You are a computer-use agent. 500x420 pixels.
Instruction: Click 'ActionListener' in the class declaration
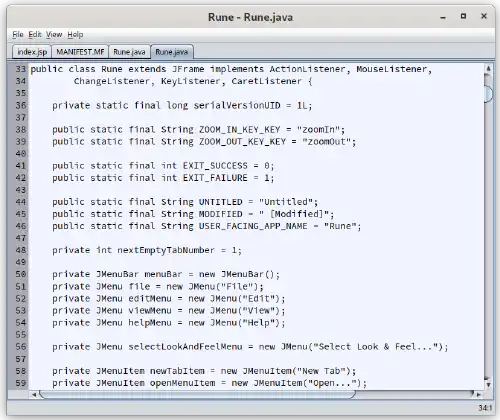pyautogui.click(x=307, y=69)
